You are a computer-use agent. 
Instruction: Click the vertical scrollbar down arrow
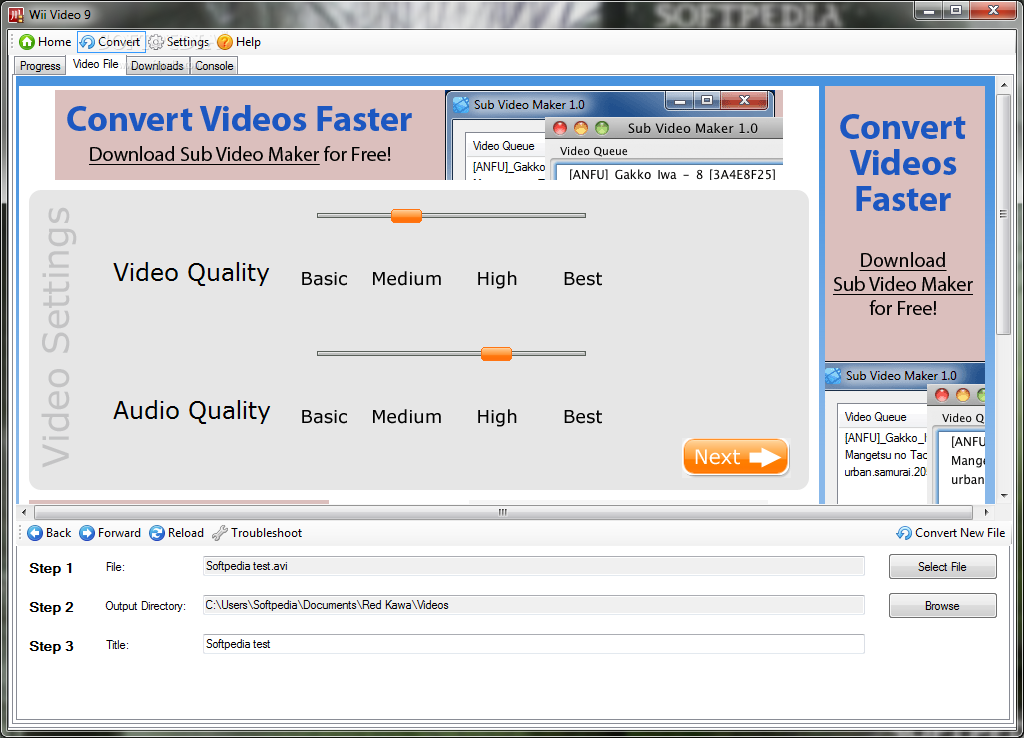click(x=1003, y=496)
